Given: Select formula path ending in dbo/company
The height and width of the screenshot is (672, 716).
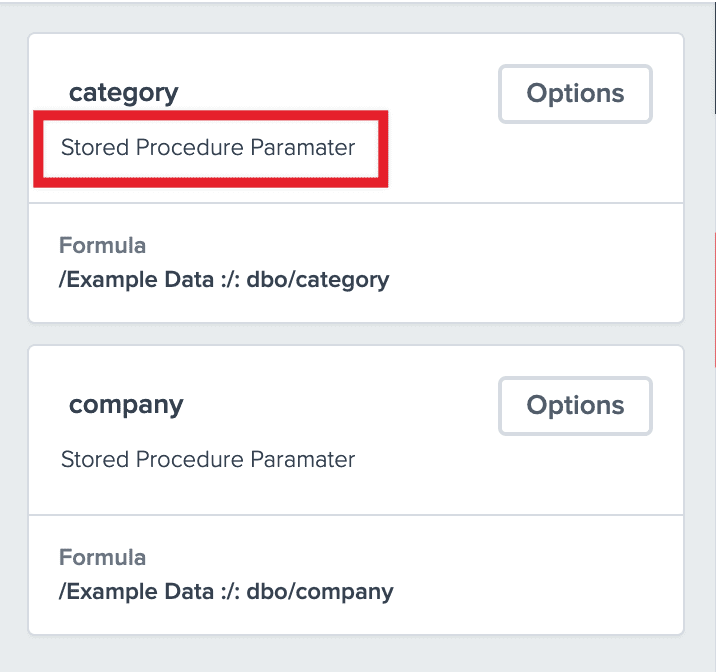Looking at the screenshot, I should click(x=226, y=591).
